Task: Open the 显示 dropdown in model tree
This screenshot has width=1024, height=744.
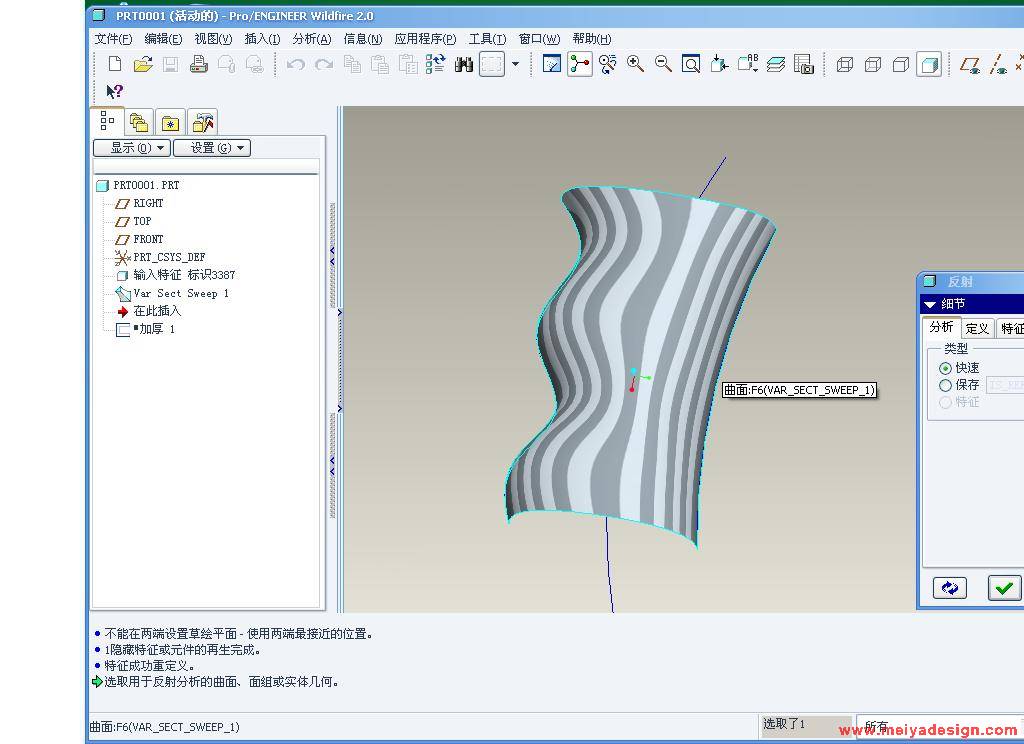Action: [x=132, y=148]
